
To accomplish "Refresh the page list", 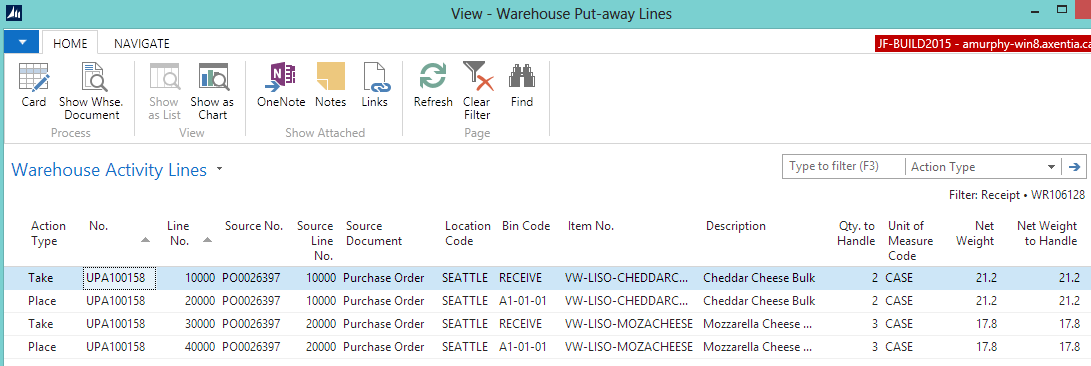I will (433, 86).
